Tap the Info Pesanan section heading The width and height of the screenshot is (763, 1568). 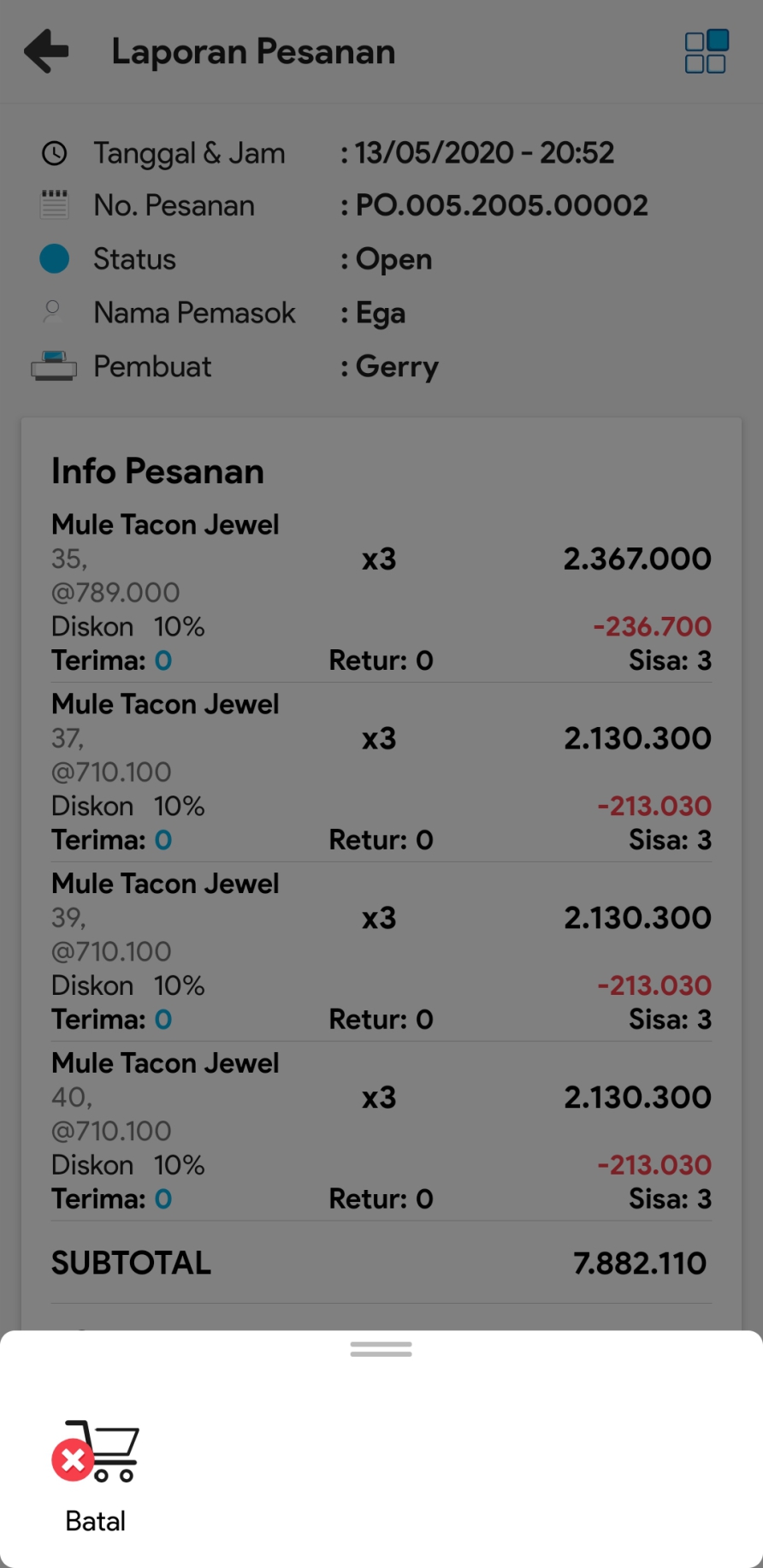pyautogui.click(x=157, y=471)
